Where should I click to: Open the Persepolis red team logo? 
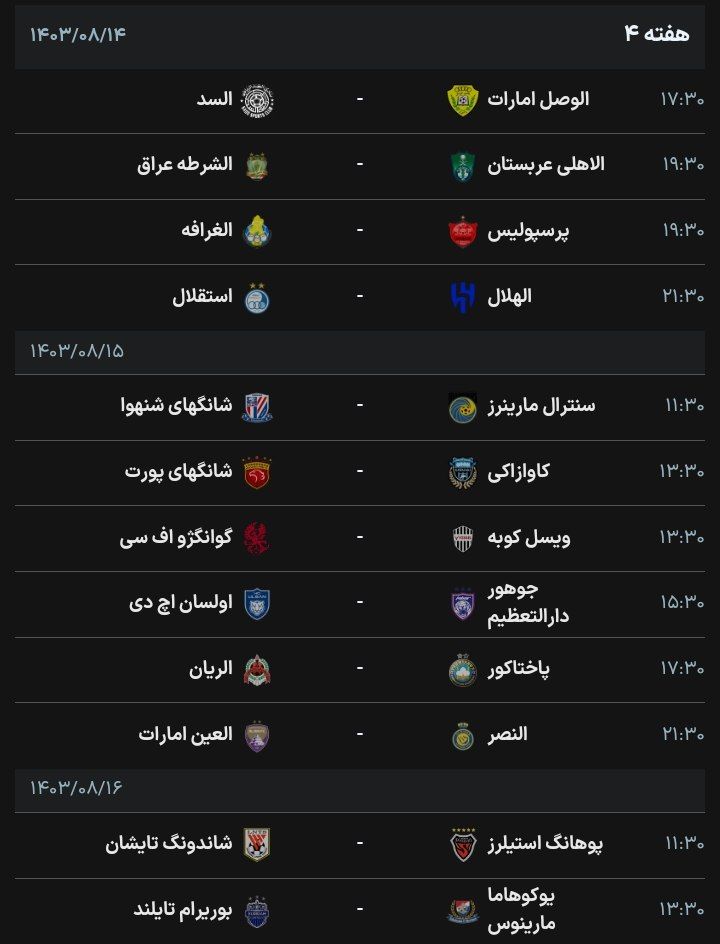coord(462,231)
